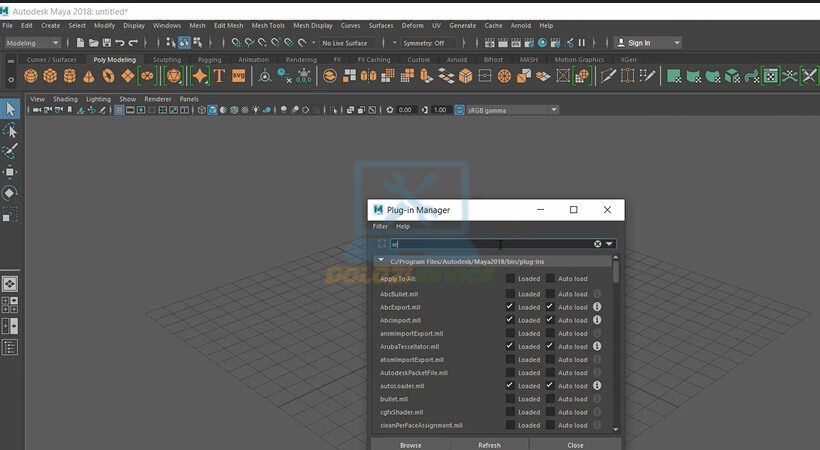Toggle the viewport Smooth Shade All cube

point(212,110)
